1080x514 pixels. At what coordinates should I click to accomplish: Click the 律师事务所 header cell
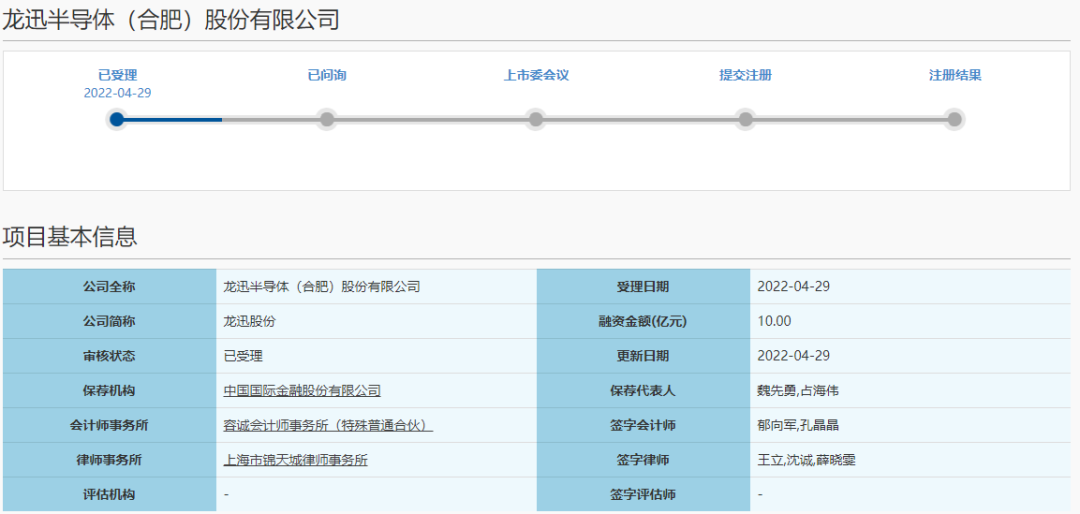point(110,460)
